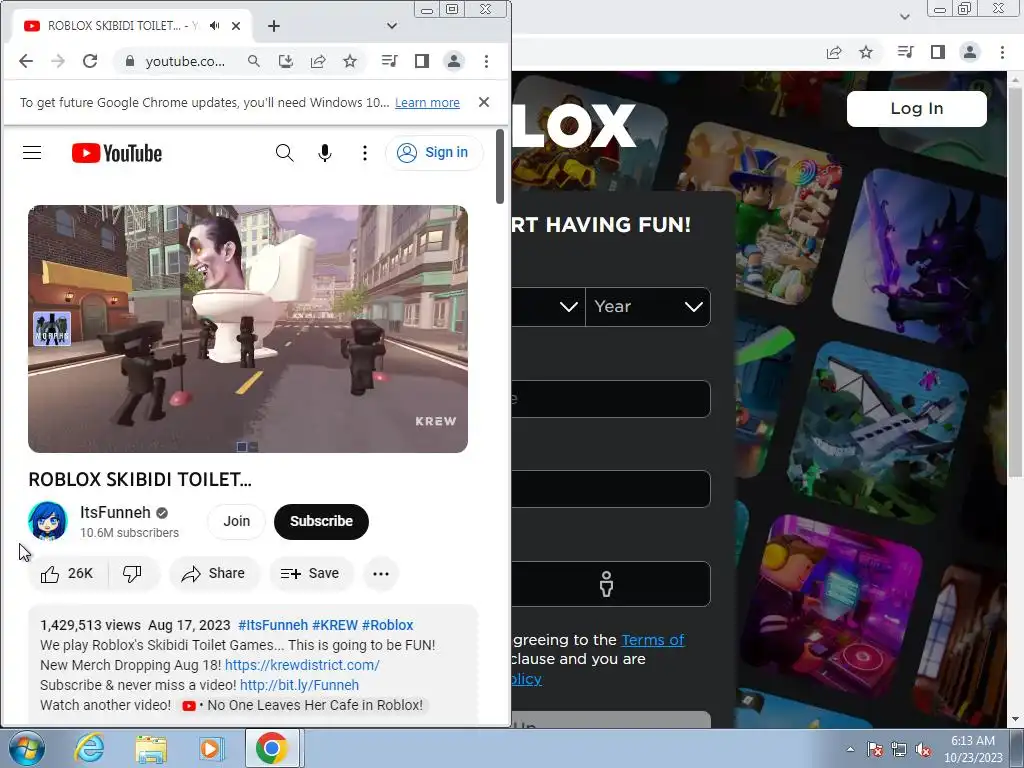Open YouTube settings three-dot menu
The width and height of the screenshot is (1024, 768).
364,153
